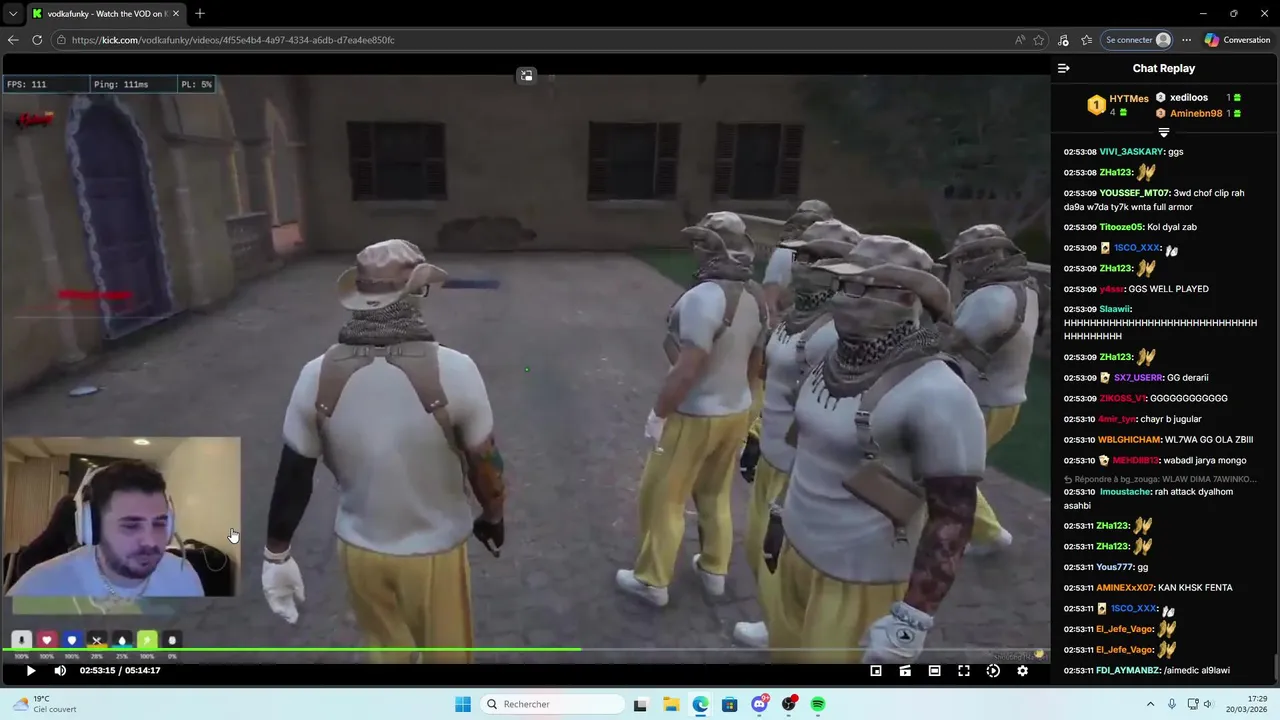
Task: Click the Se connecter profile button
Action: (x=1137, y=40)
